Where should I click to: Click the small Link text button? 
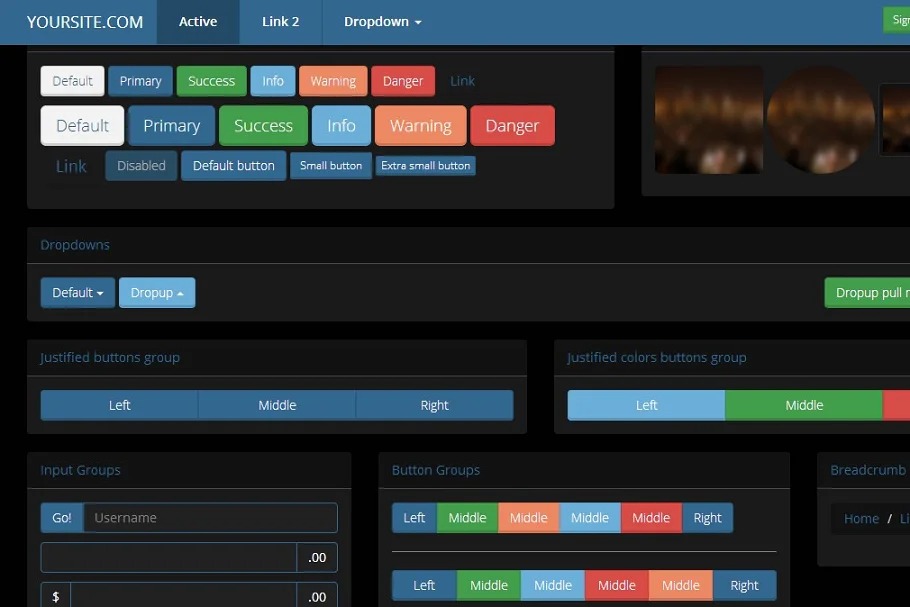click(462, 81)
